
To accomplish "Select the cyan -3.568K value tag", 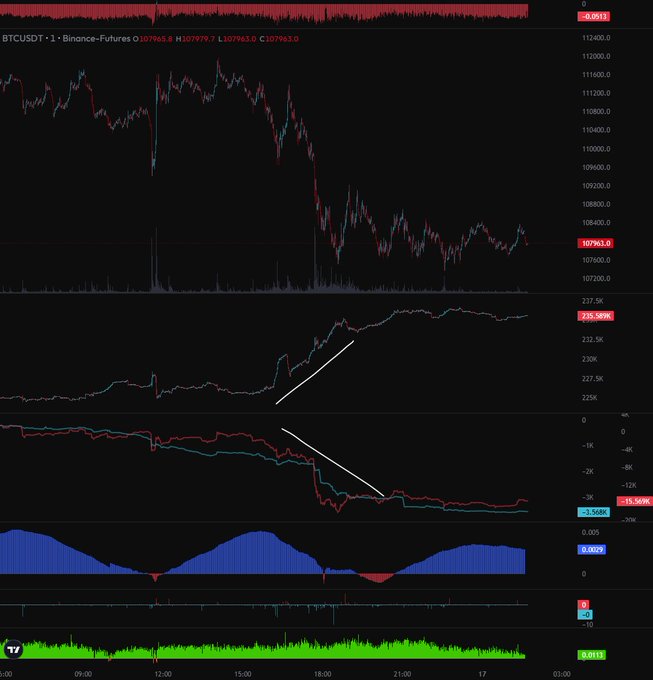I will click(x=595, y=512).
